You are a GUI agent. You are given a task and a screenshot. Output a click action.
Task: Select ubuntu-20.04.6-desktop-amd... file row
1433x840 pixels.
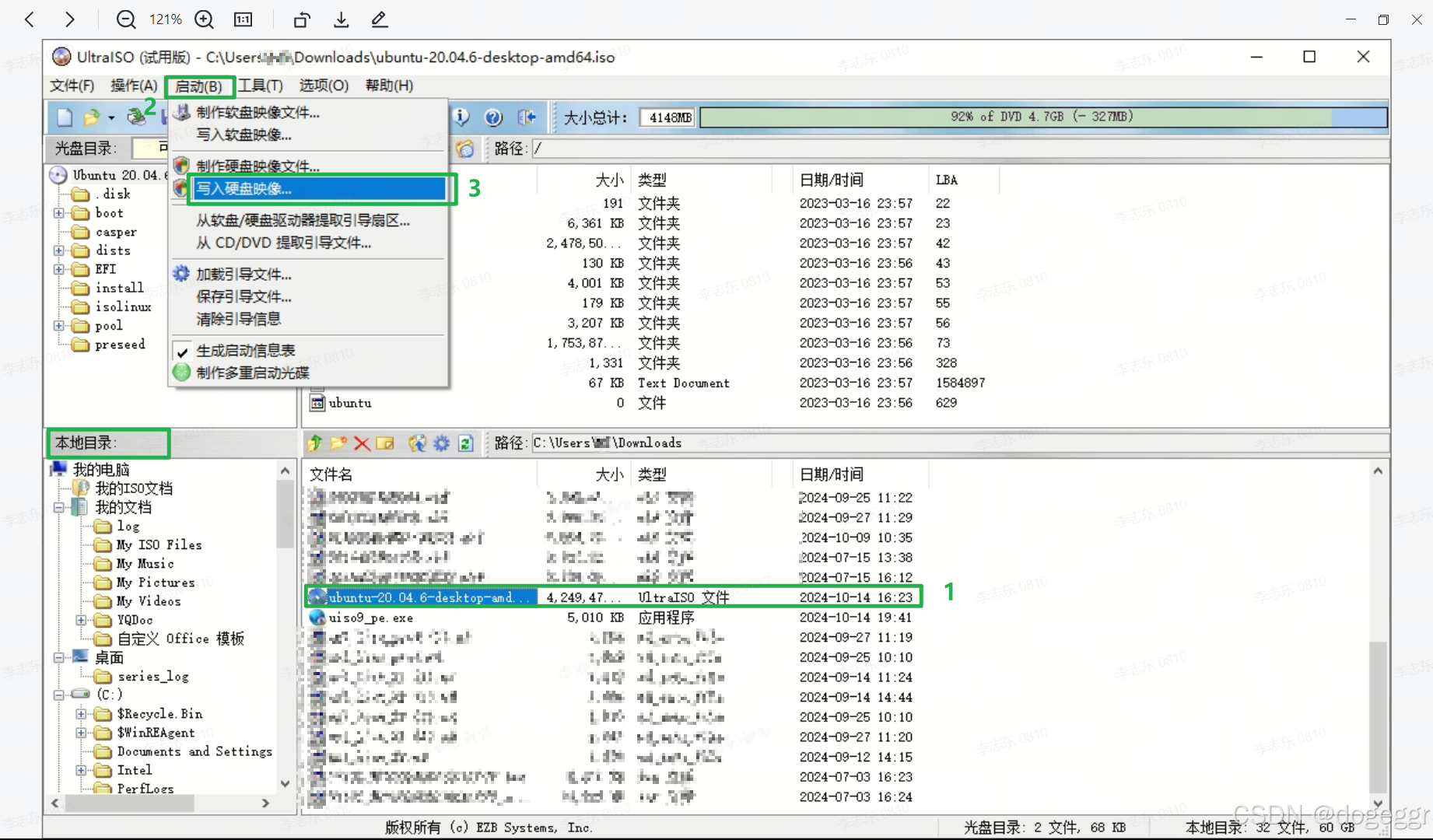(613, 597)
